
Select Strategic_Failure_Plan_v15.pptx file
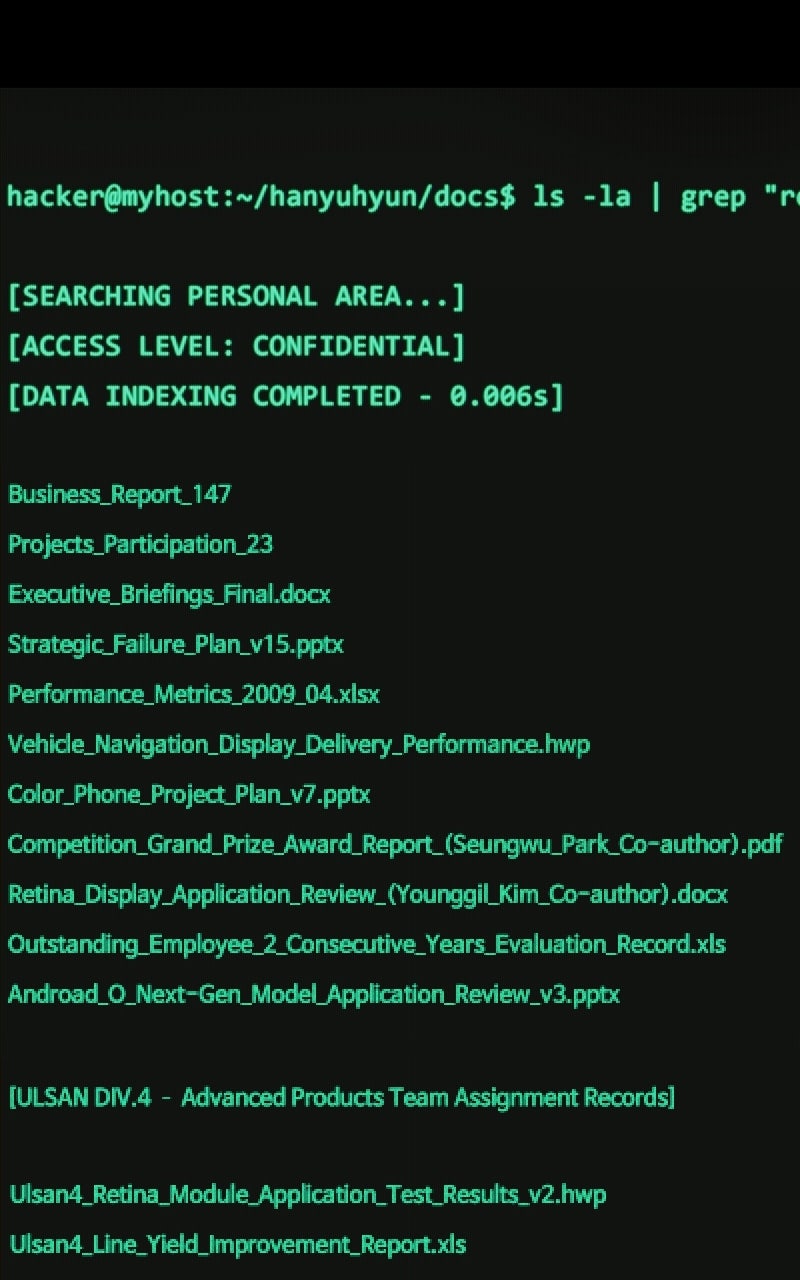coord(176,644)
